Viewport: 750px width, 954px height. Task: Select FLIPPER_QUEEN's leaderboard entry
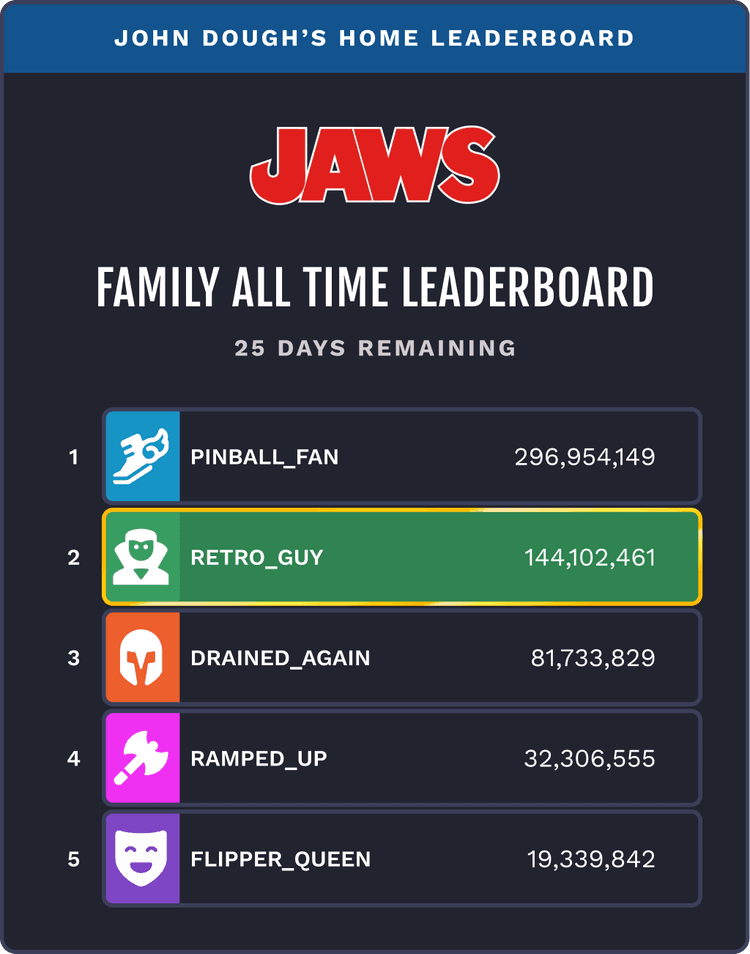400,858
